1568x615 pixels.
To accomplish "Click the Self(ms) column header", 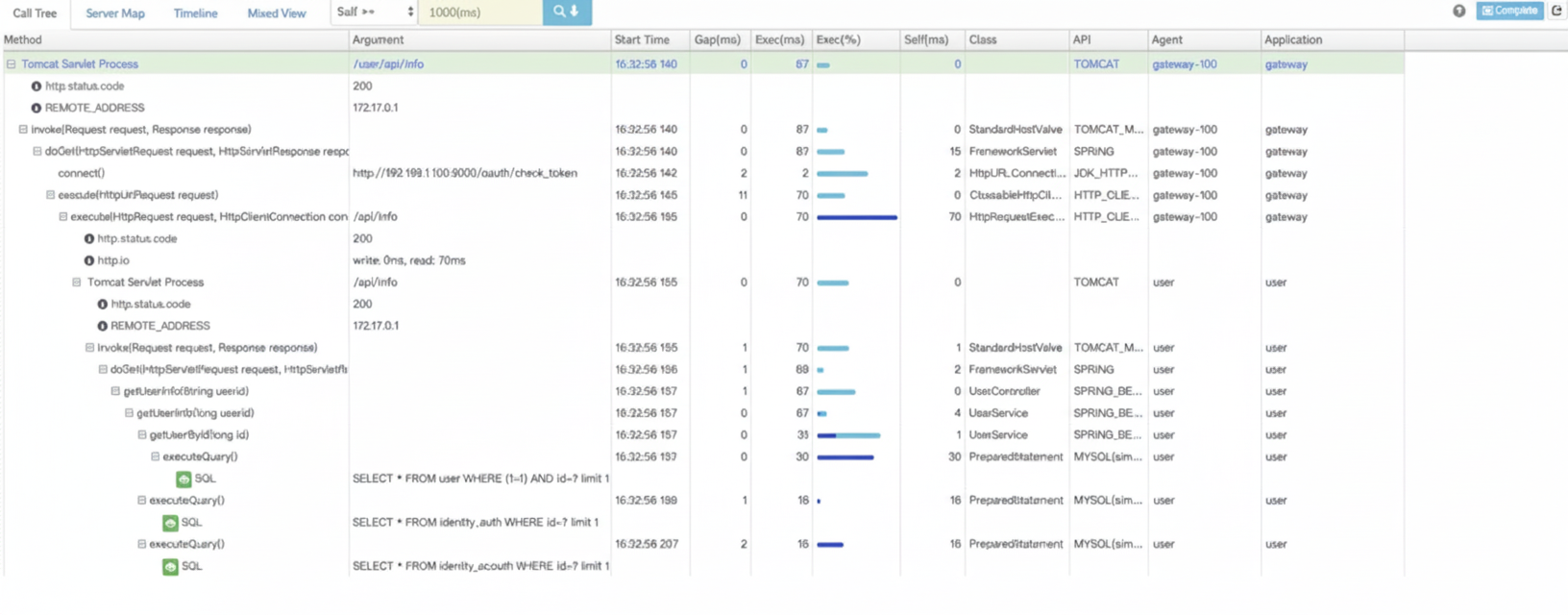I will tap(926, 39).
